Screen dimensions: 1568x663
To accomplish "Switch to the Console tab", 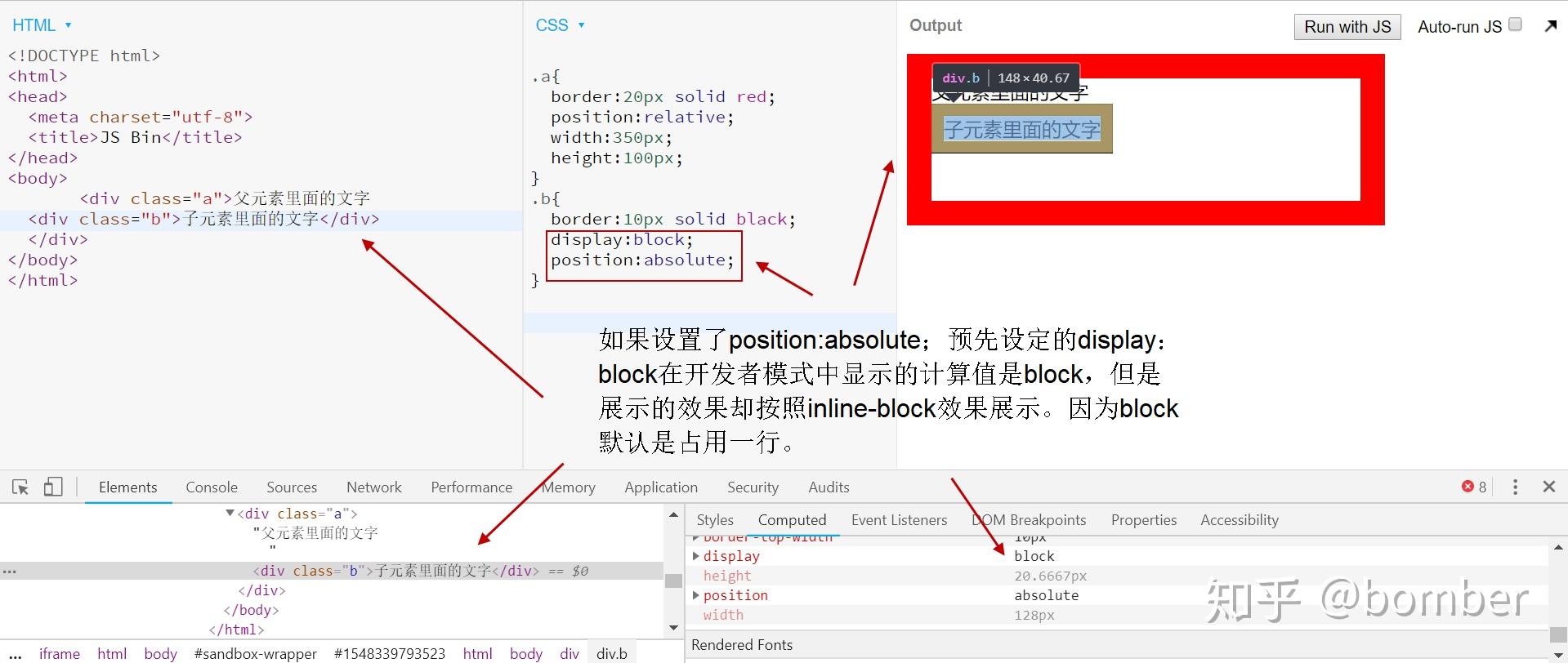I will pyautogui.click(x=212, y=487).
